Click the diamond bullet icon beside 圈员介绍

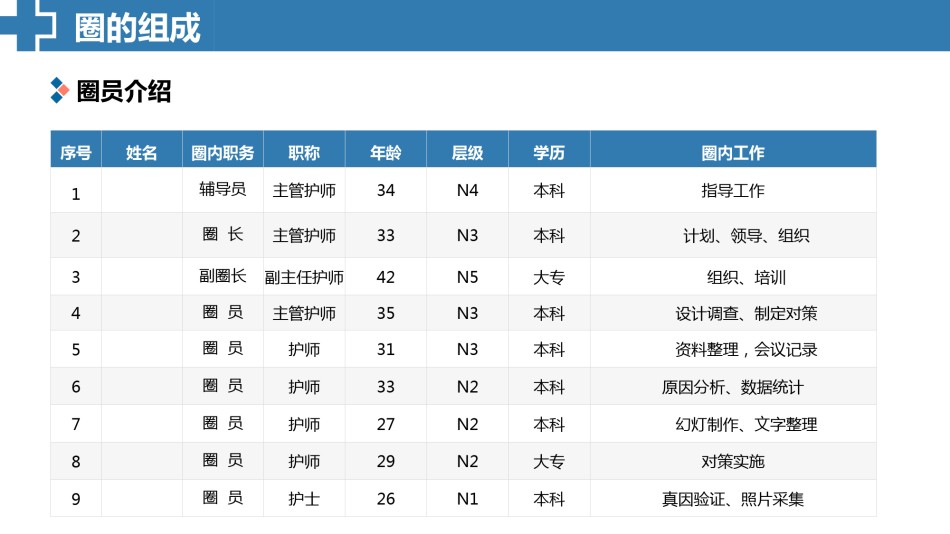point(60,91)
